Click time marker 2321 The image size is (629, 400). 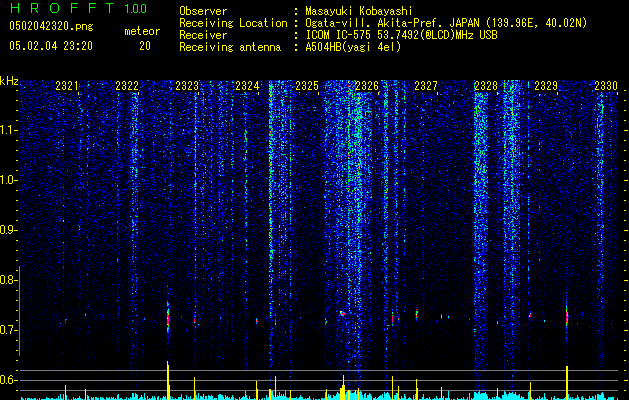coord(67,86)
